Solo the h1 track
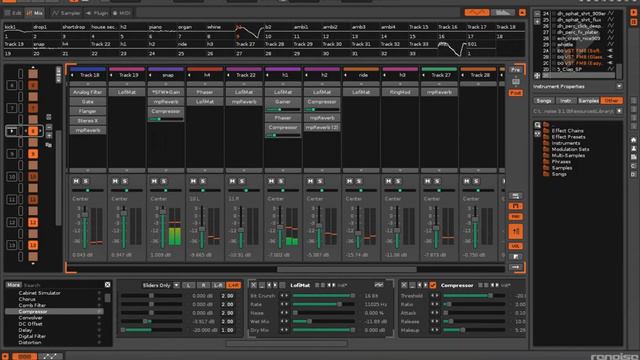Viewport: 640px width, 360px height. 281,181
